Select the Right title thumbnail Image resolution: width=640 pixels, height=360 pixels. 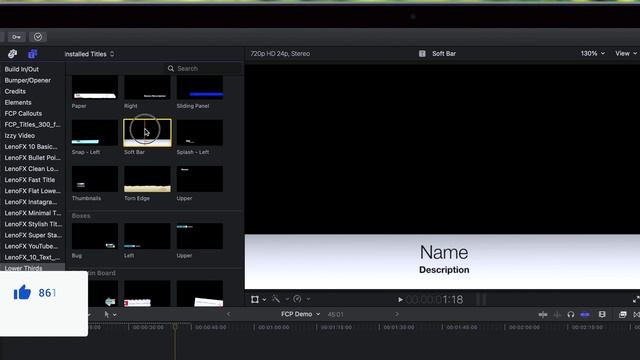147,87
